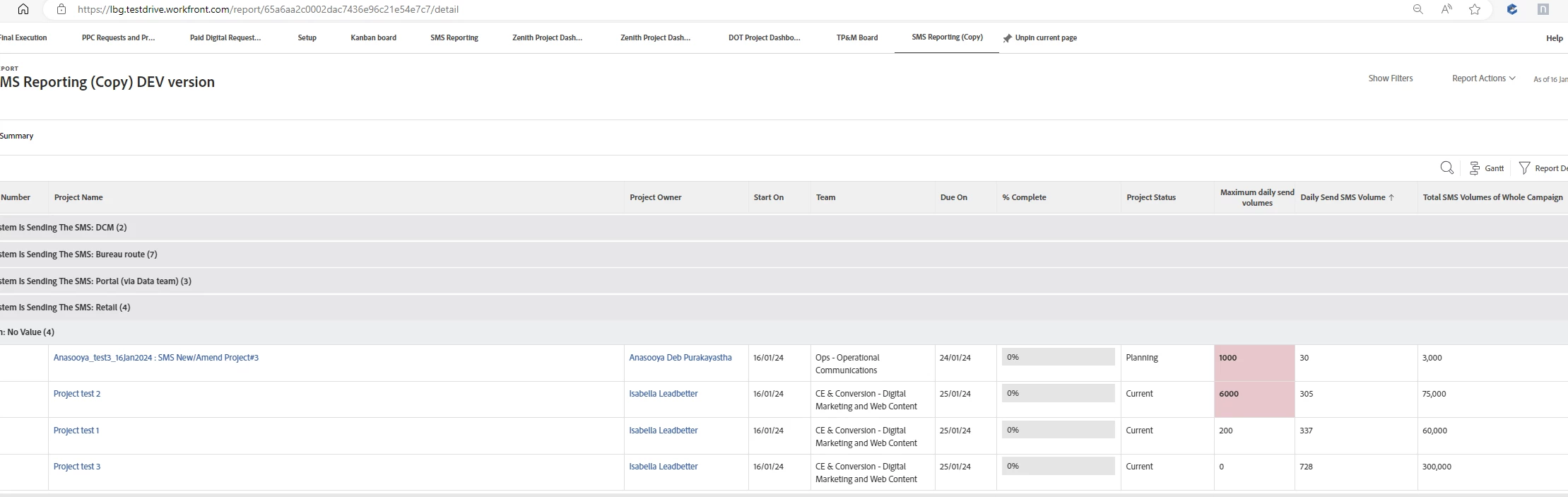
Task: Click the pin icon beside Unpin current page
Action: [1007, 38]
